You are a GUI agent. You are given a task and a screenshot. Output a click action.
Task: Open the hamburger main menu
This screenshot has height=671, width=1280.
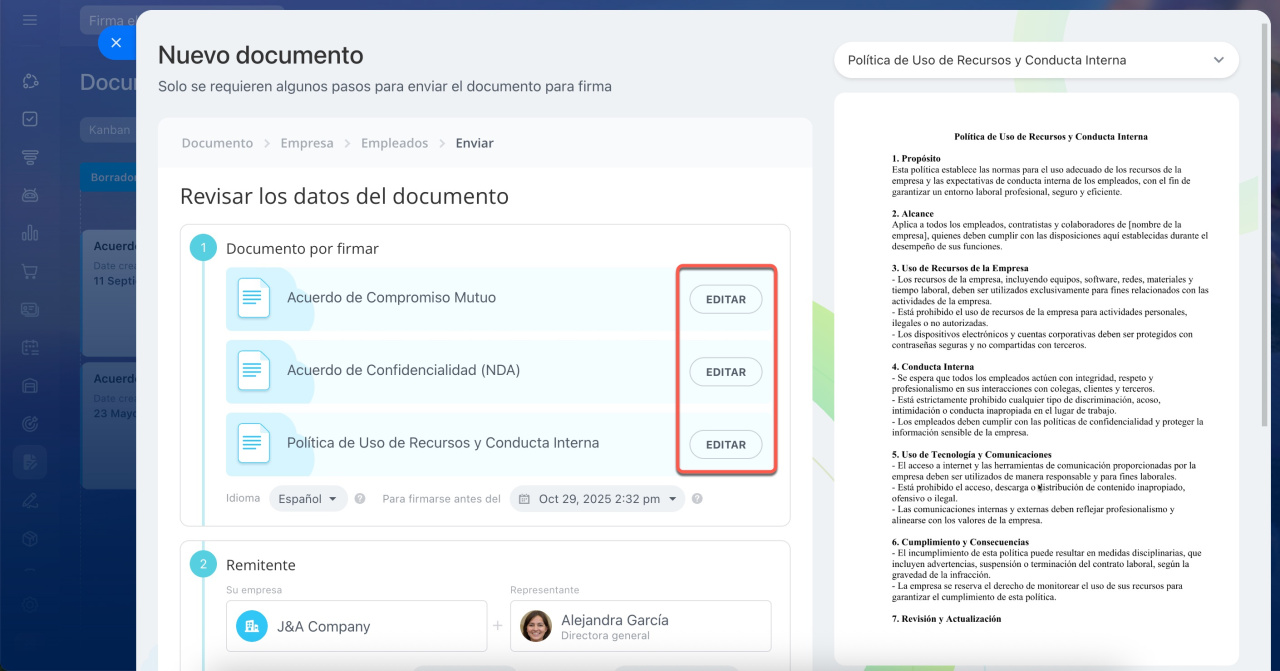[30, 20]
